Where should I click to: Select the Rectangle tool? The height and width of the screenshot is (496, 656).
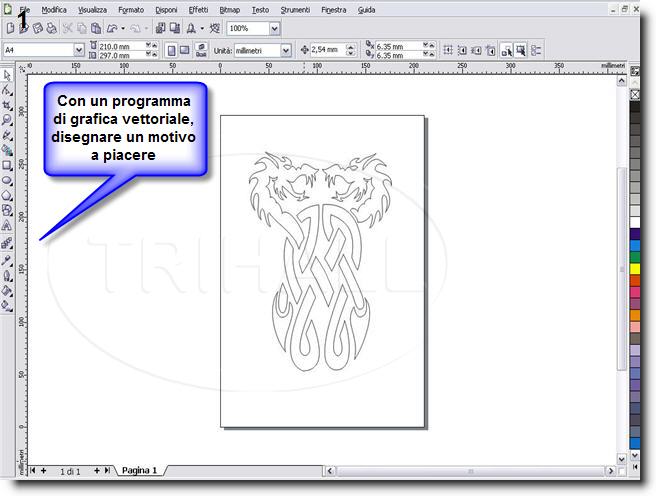[7, 166]
